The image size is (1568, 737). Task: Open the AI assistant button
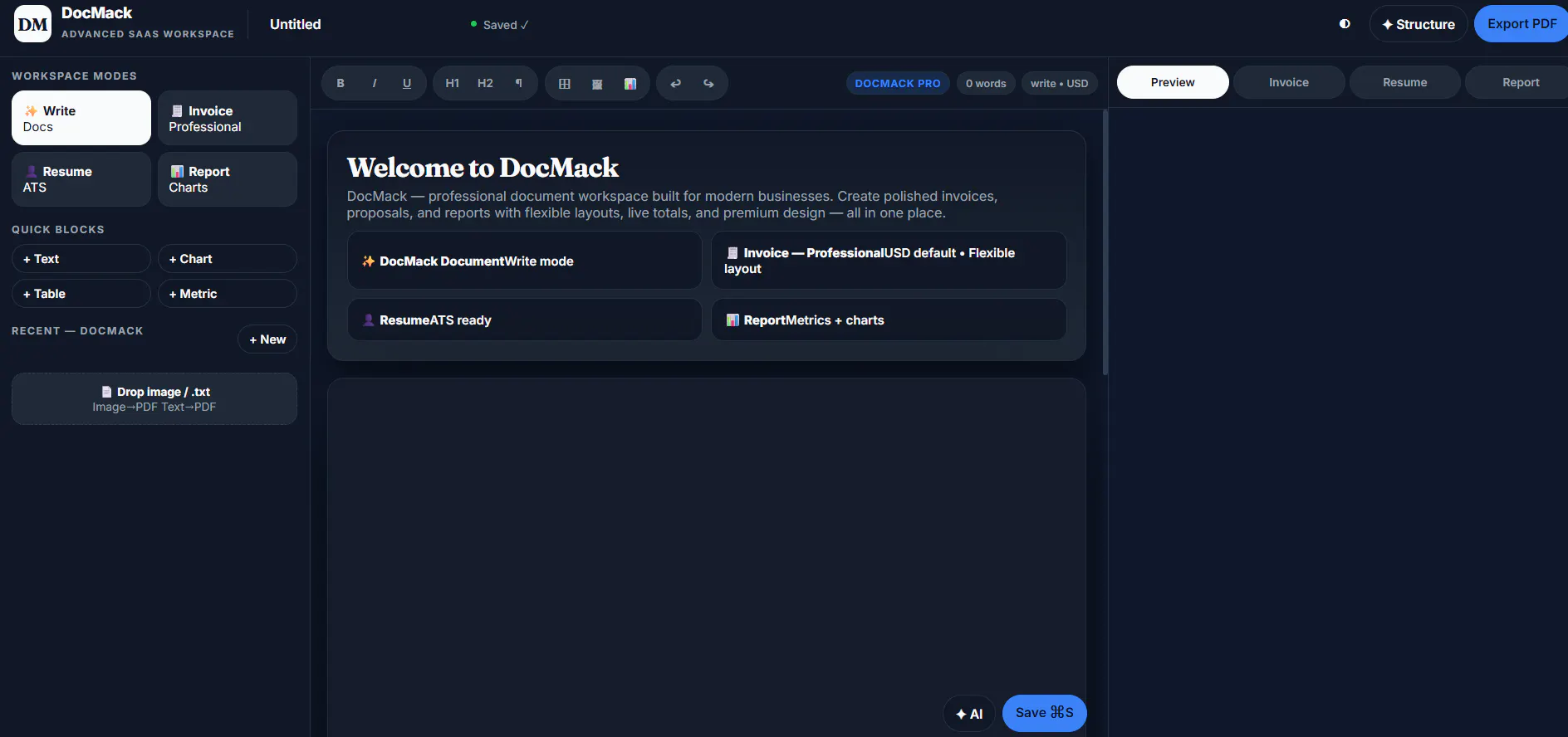click(969, 714)
